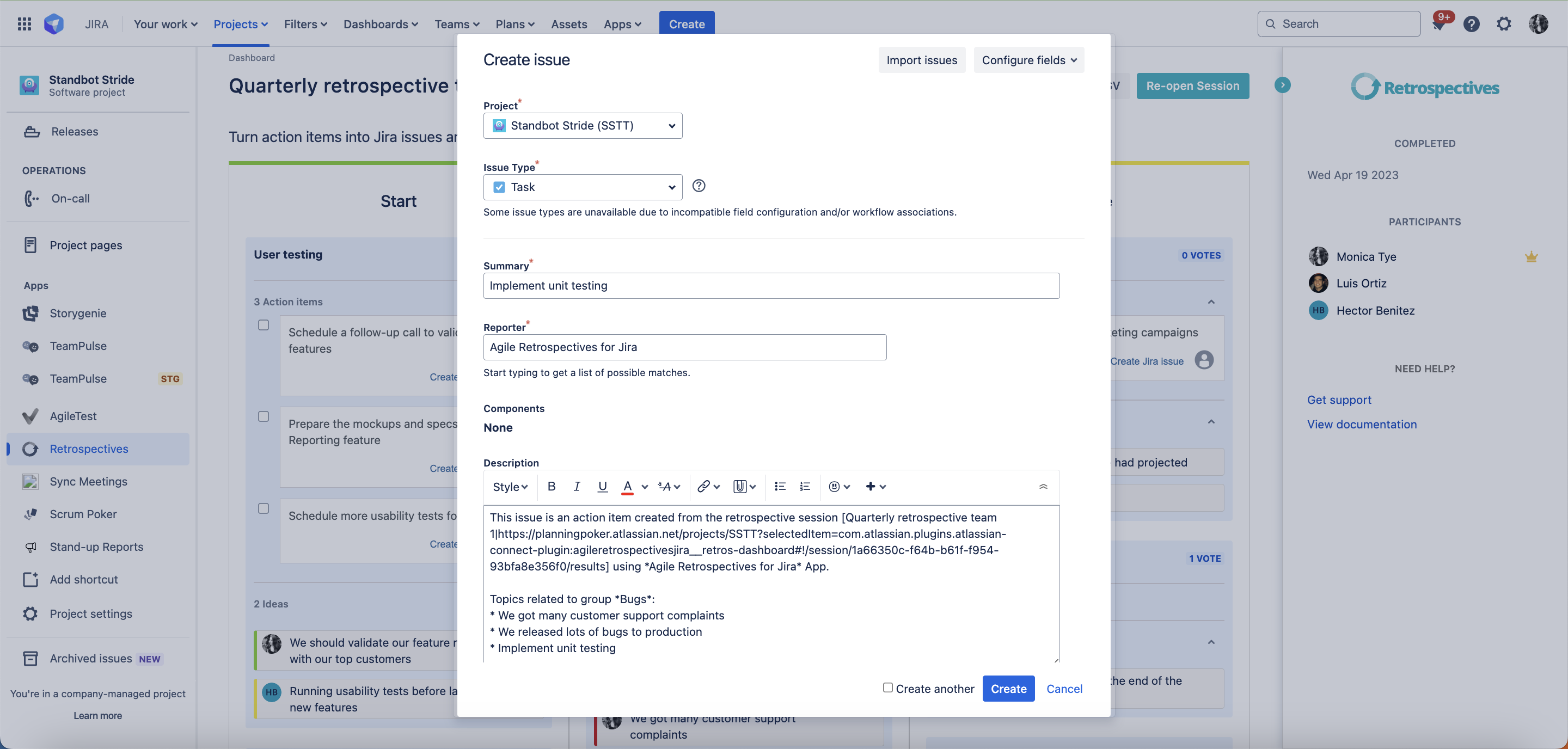The height and width of the screenshot is (749, 1568).
Task: Click Add shortcut in the sidebar
Action: pos(98,579)
